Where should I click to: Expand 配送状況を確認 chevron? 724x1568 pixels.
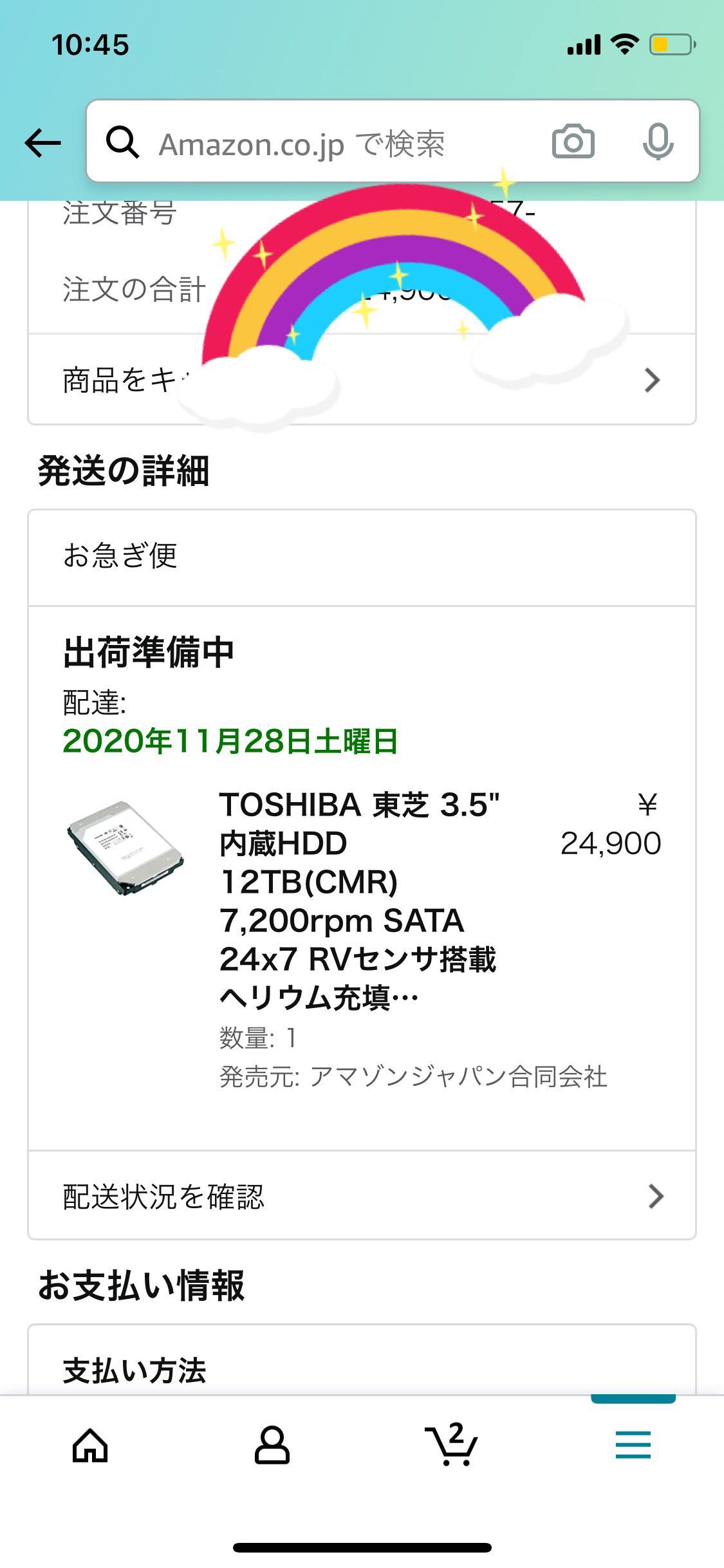656,1196
